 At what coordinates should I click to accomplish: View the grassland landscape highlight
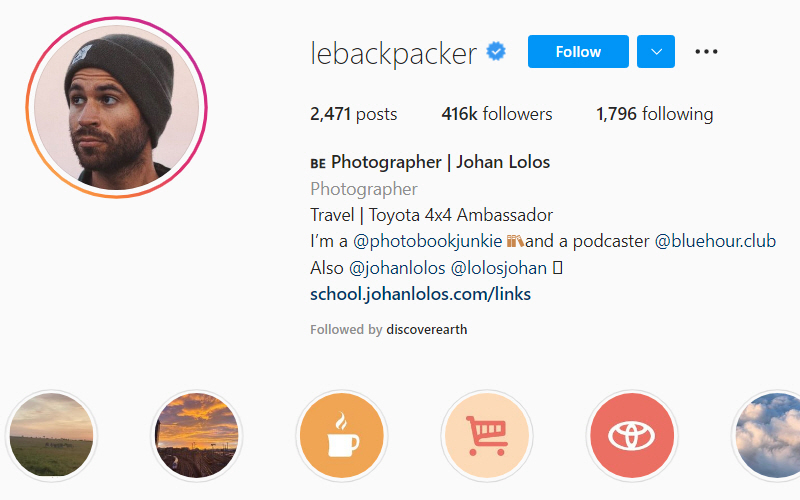pyautogui.click(x=52, y=436)
